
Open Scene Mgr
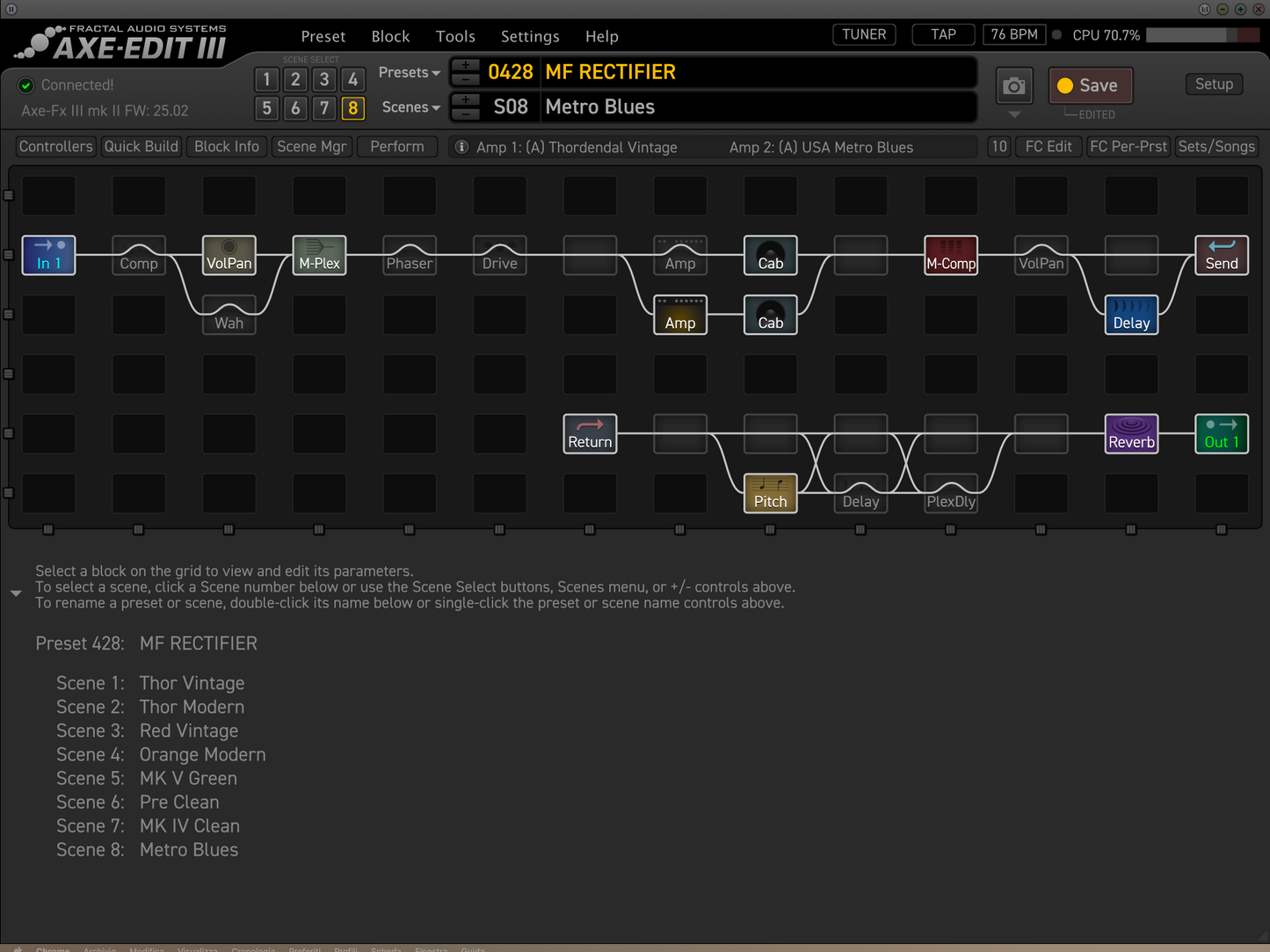[312, 147]
